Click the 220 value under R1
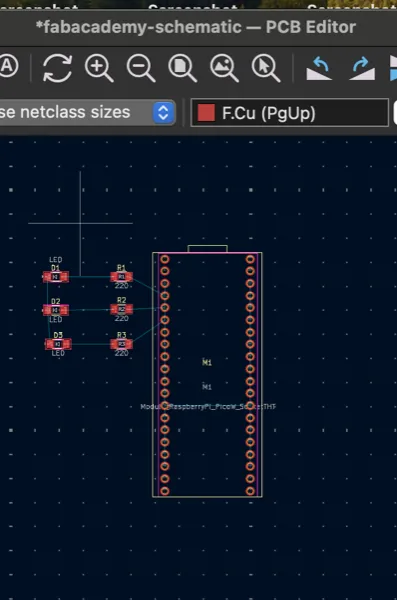The width and height of the screenshot is (397, 600). (x=121, y=286)
